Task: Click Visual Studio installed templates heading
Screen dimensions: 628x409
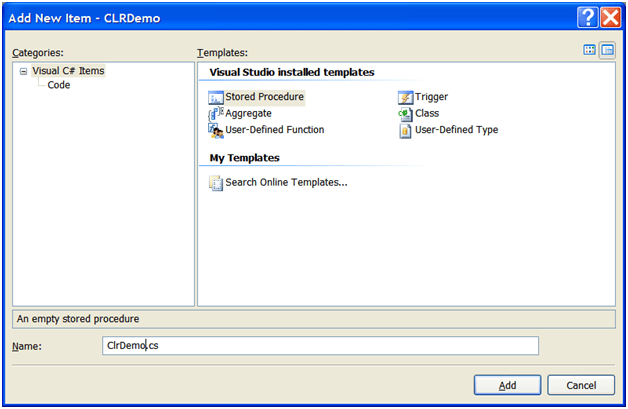Action: click(x=292, y=72)
